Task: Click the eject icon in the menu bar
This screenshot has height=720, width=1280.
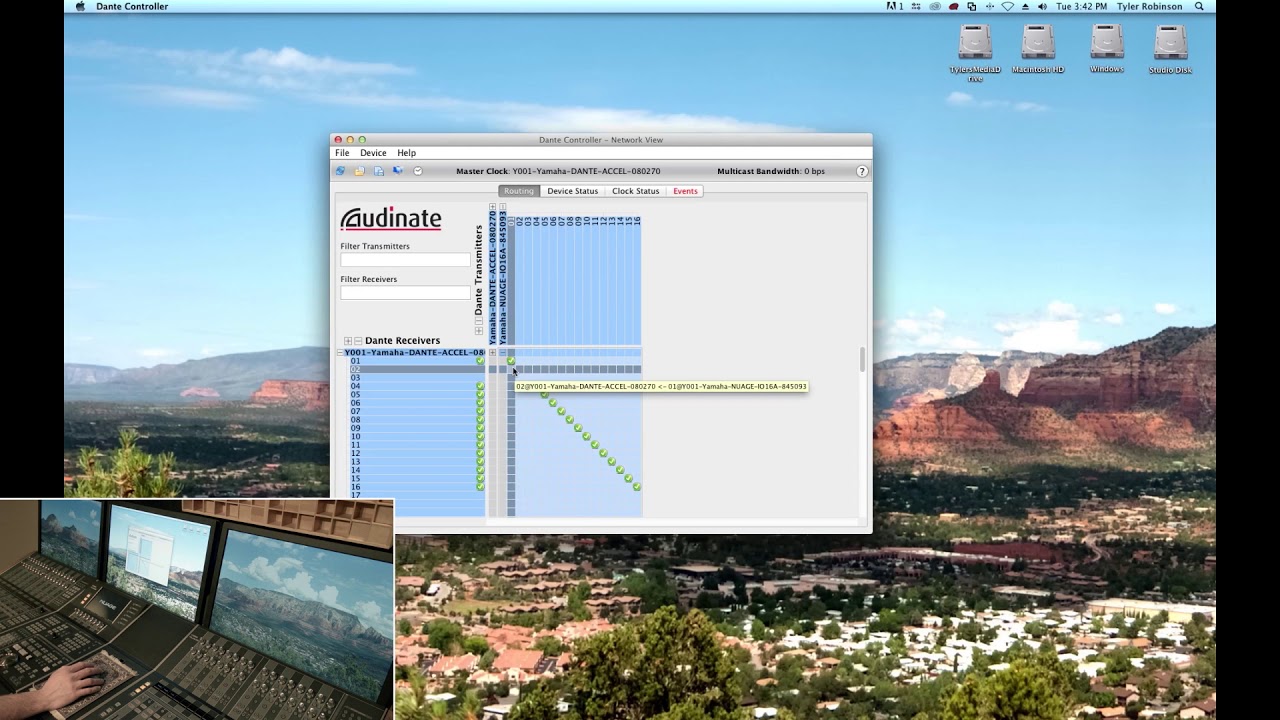Action: pos(1025,6)
